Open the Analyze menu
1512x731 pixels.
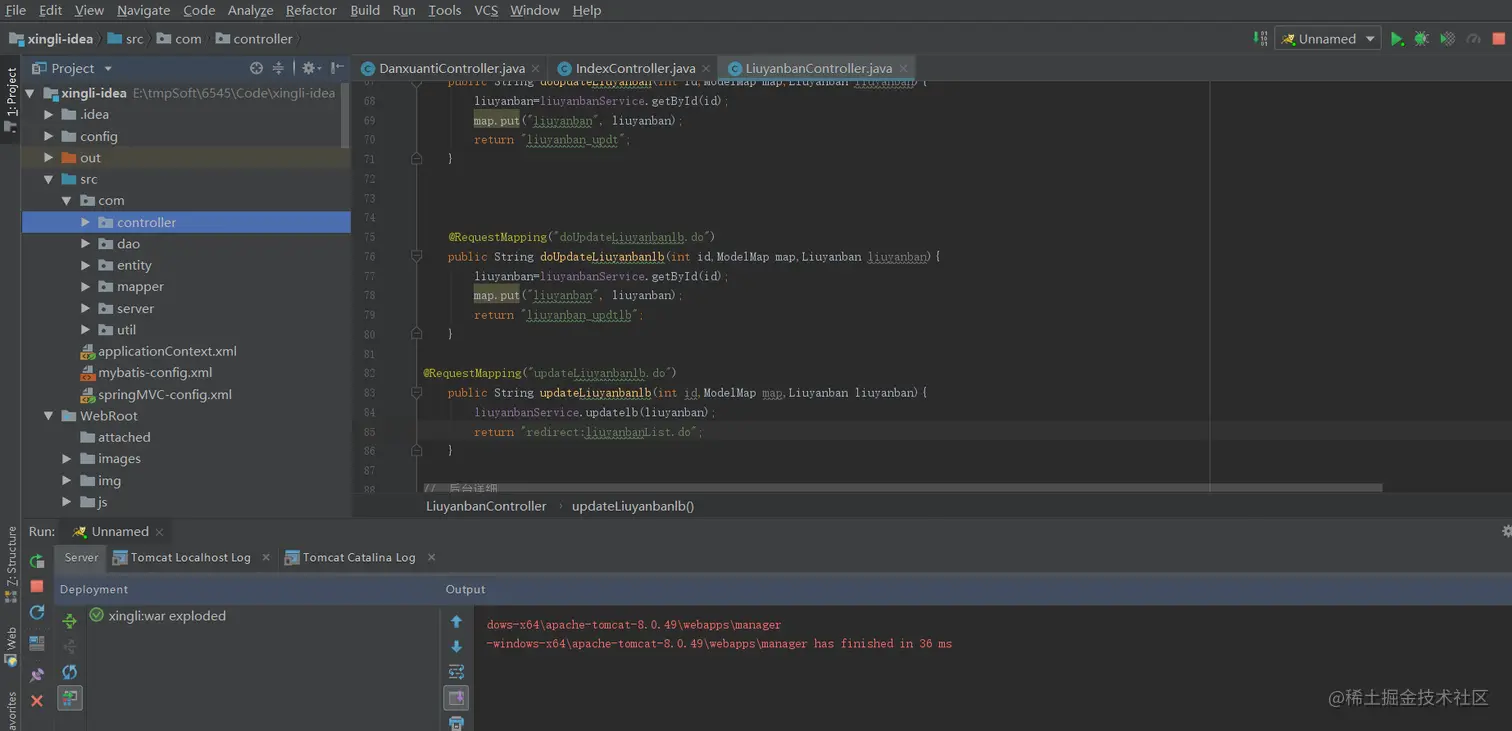250,10
